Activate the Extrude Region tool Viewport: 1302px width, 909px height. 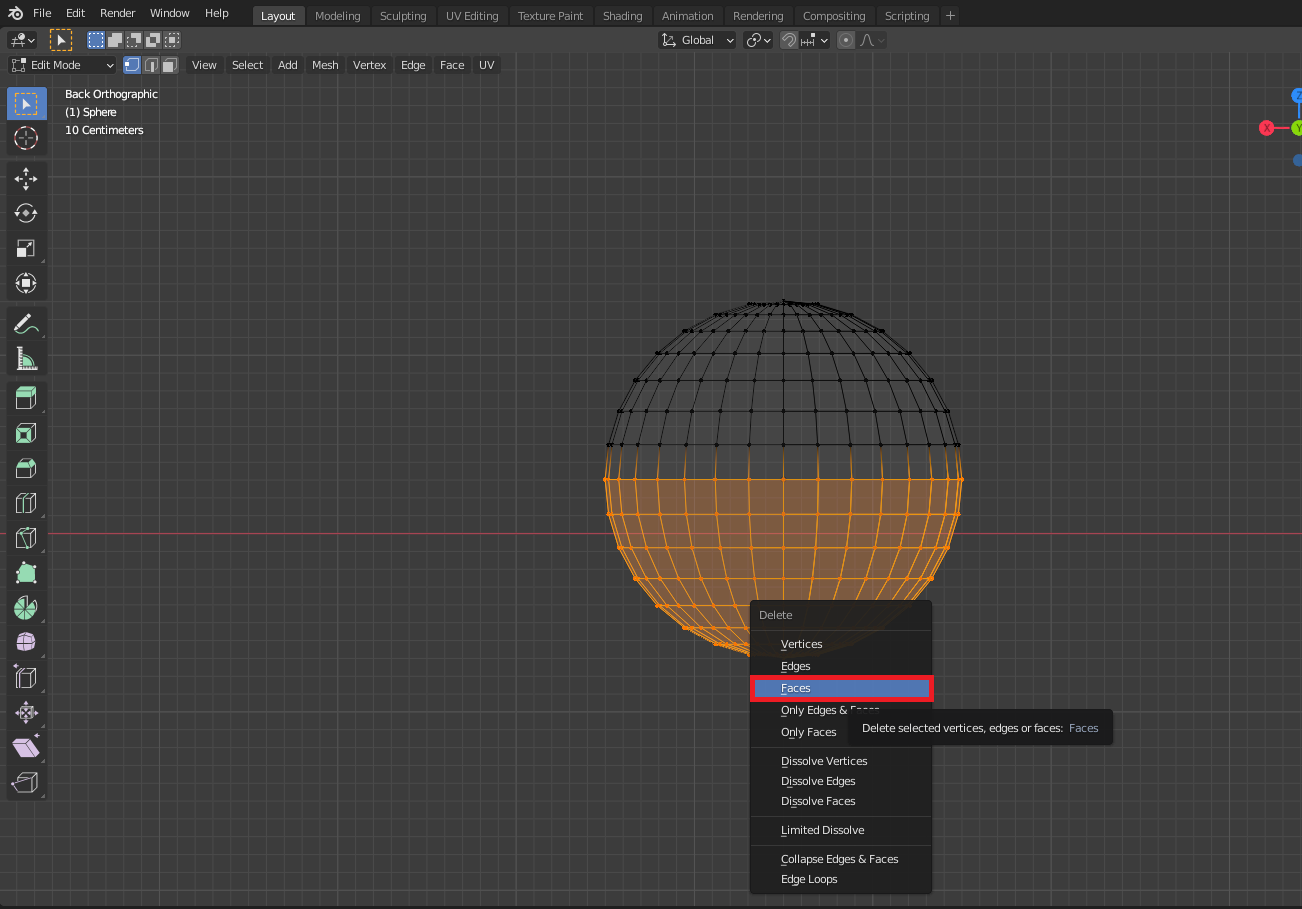pyautogui.click(x=26, y=398)
